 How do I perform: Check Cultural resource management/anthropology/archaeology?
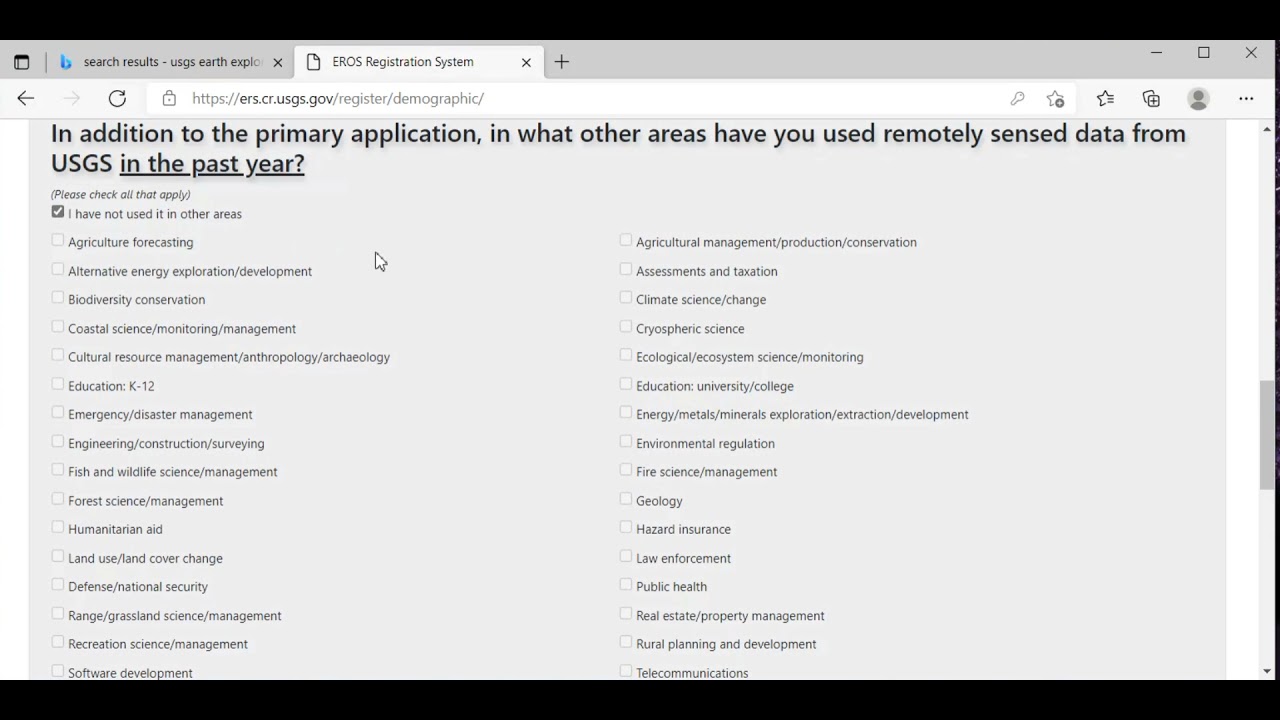coord(58,355)
